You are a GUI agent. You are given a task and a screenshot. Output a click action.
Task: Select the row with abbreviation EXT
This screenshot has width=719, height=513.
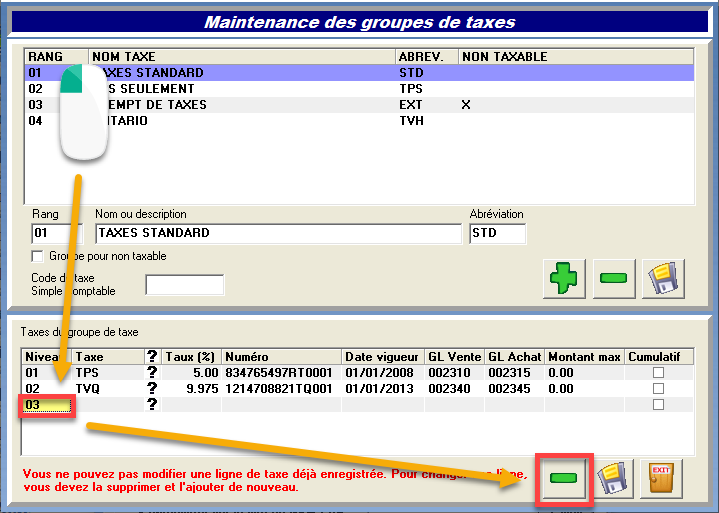coord(359,105)
